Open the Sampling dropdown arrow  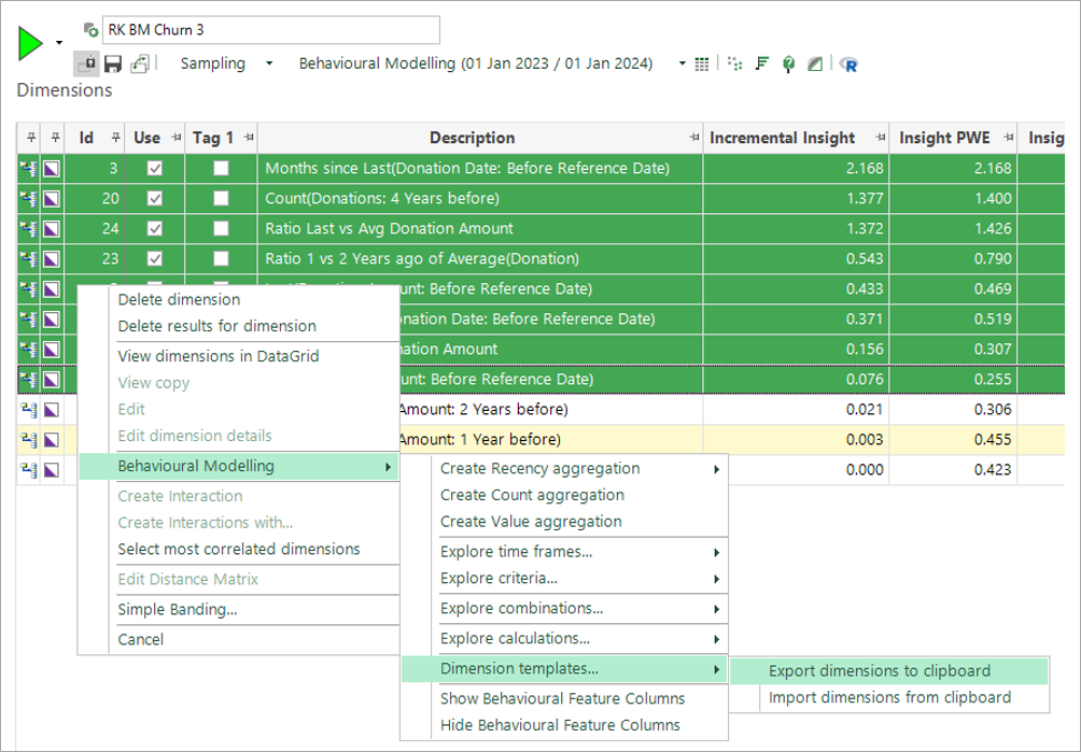pos(269,64)
